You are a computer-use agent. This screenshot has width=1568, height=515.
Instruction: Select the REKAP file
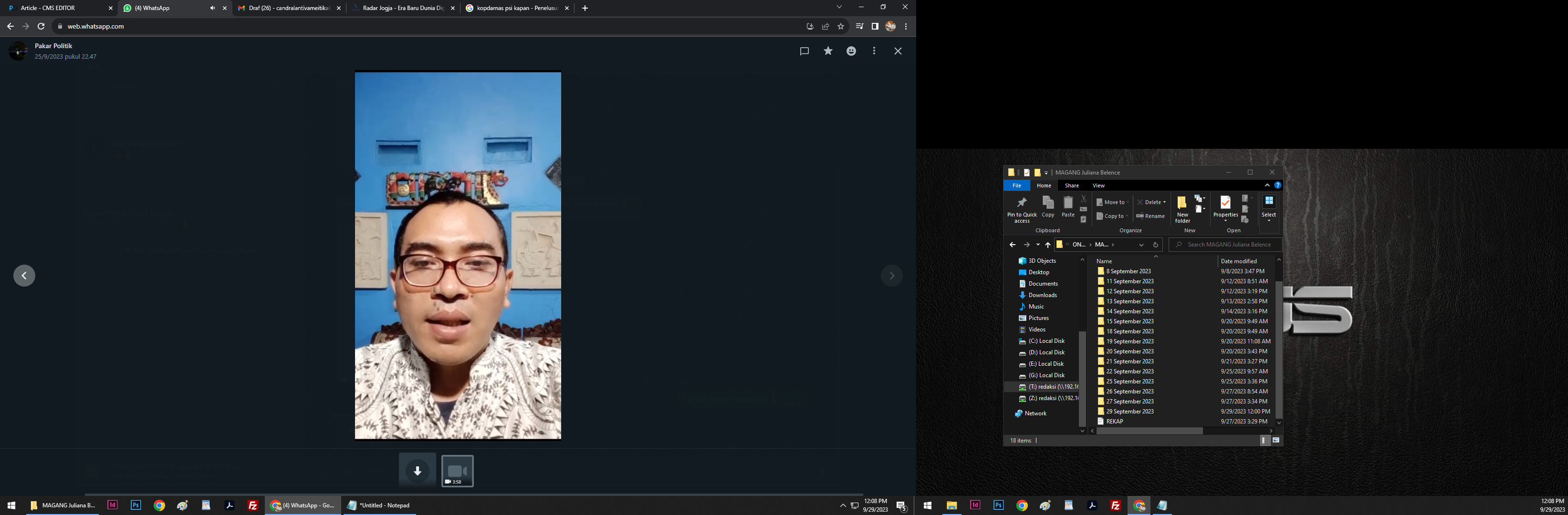click(1114, 422)
